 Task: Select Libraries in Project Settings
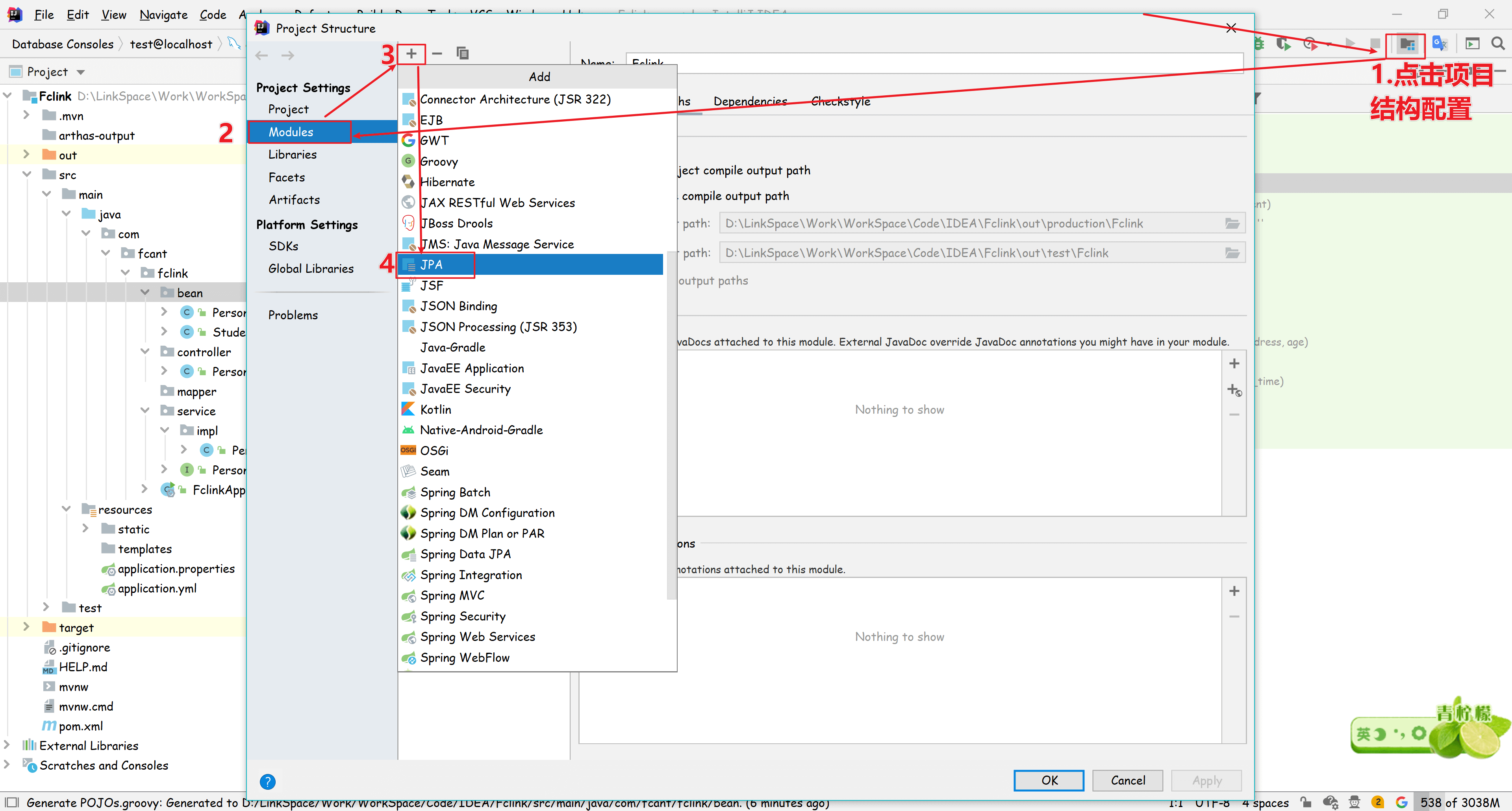coord(292,154)
